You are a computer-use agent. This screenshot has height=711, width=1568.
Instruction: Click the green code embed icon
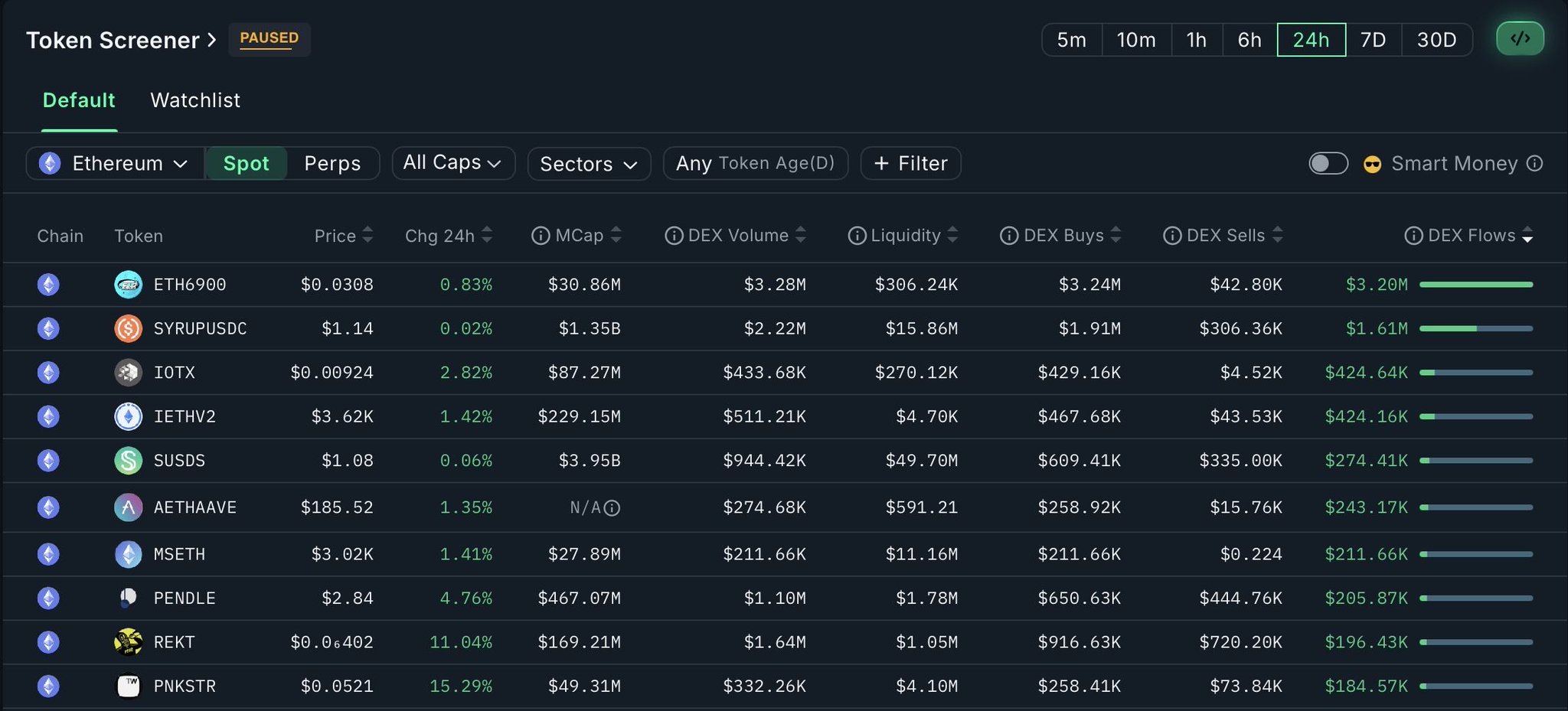(1520, 39)
